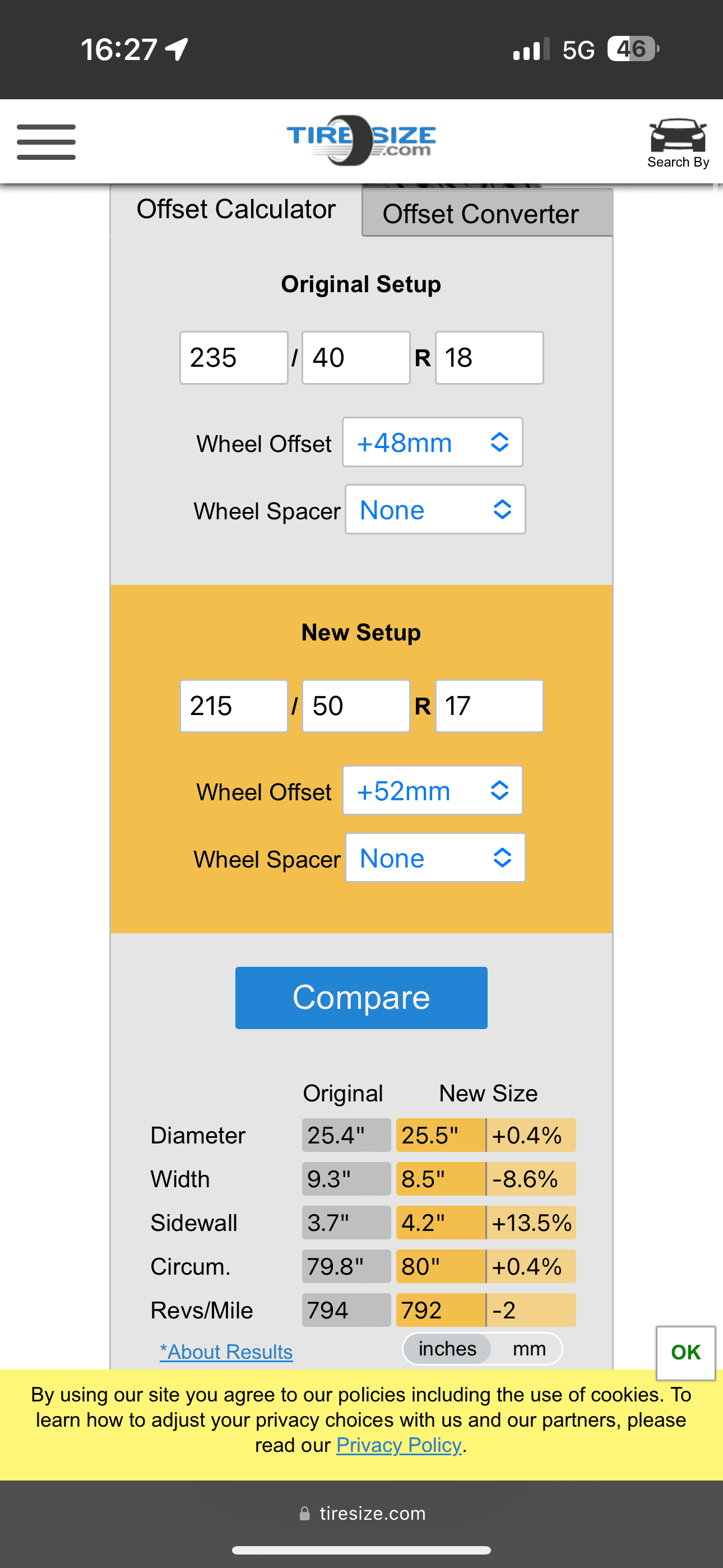Open Original Setup Wheel Spacer dropdown
Viewport: 723px width, 1568px height.
click(x=435, y=510)
